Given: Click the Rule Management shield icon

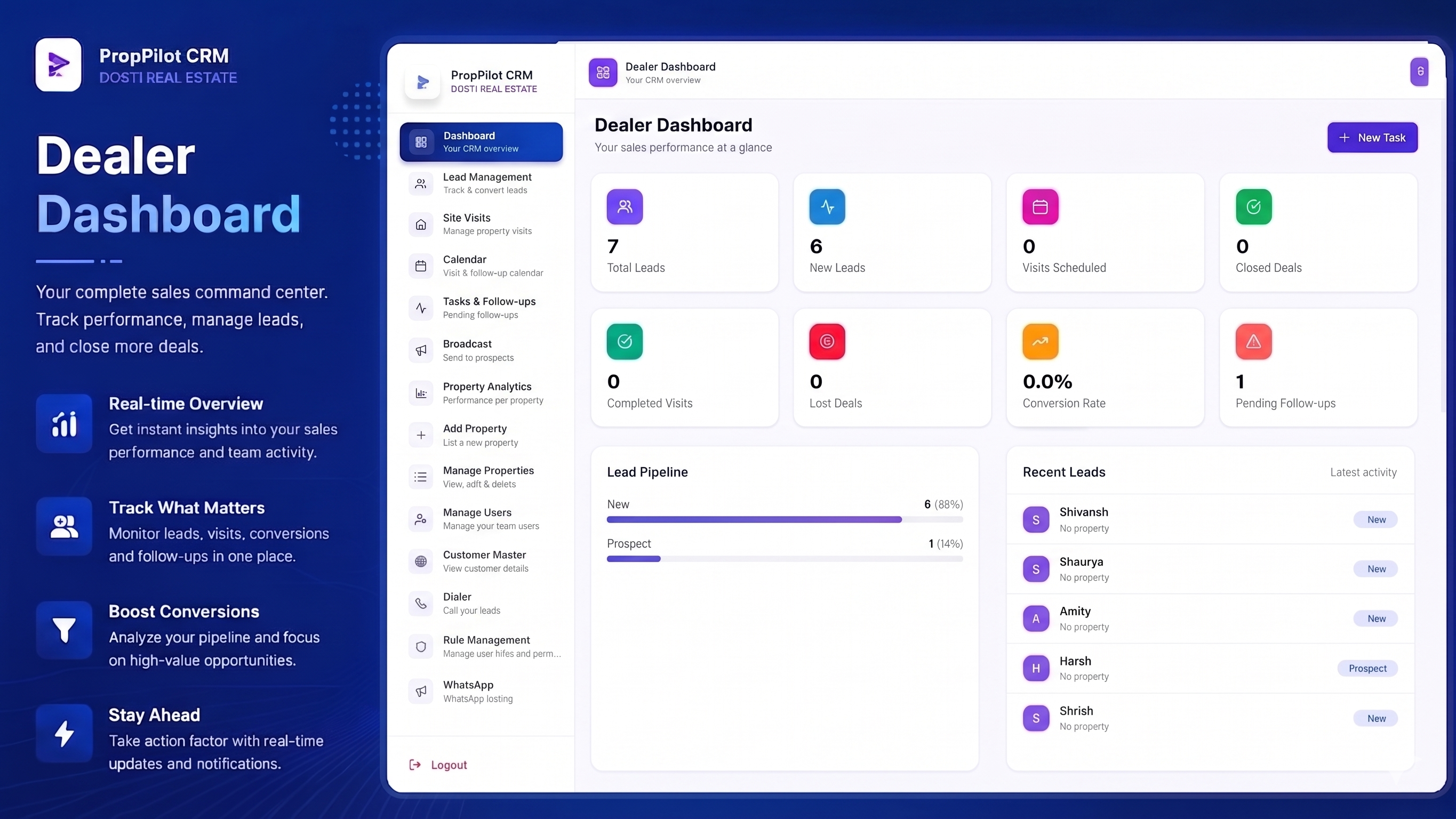Looking at the screenshot, I should (420, 647).
